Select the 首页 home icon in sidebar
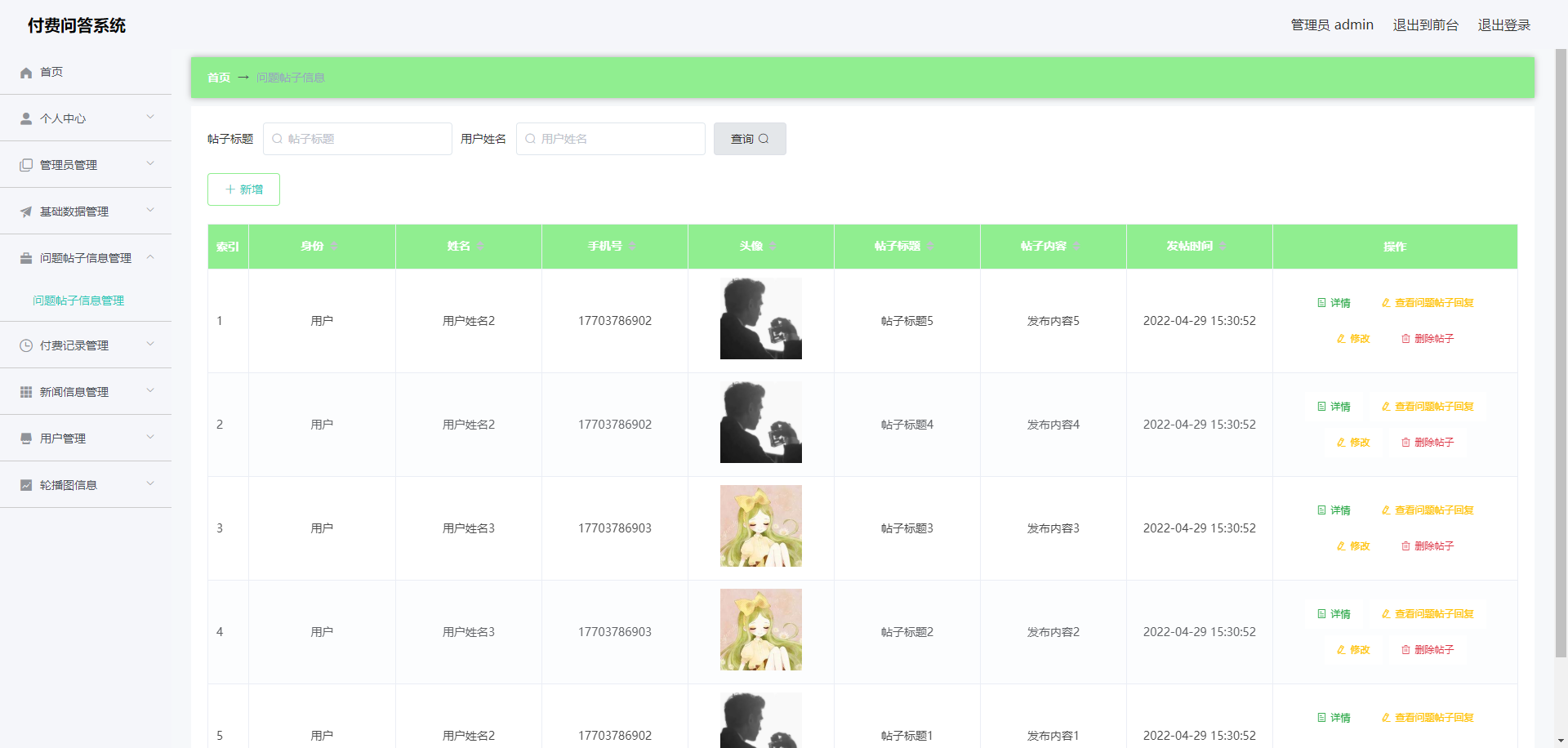Viewport: 1568px width, 748px height. point(25,73)
